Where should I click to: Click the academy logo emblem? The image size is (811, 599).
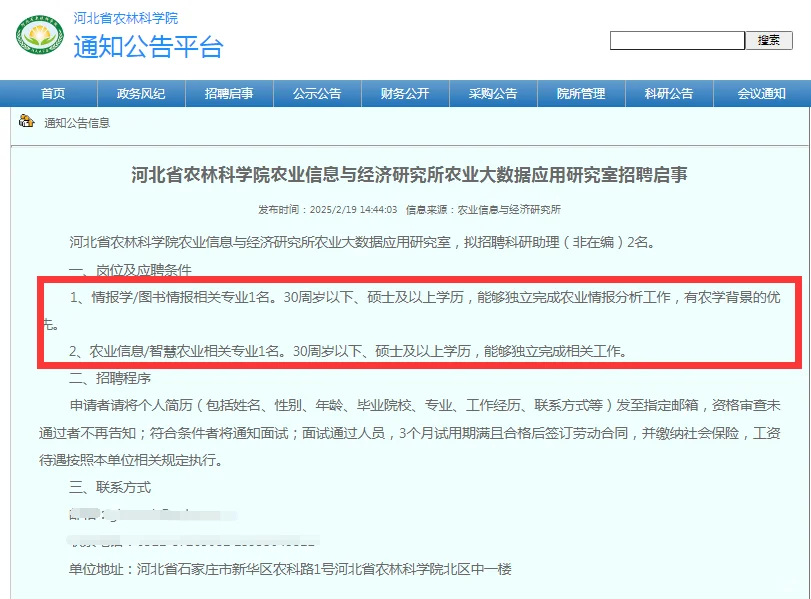[40, 35]
